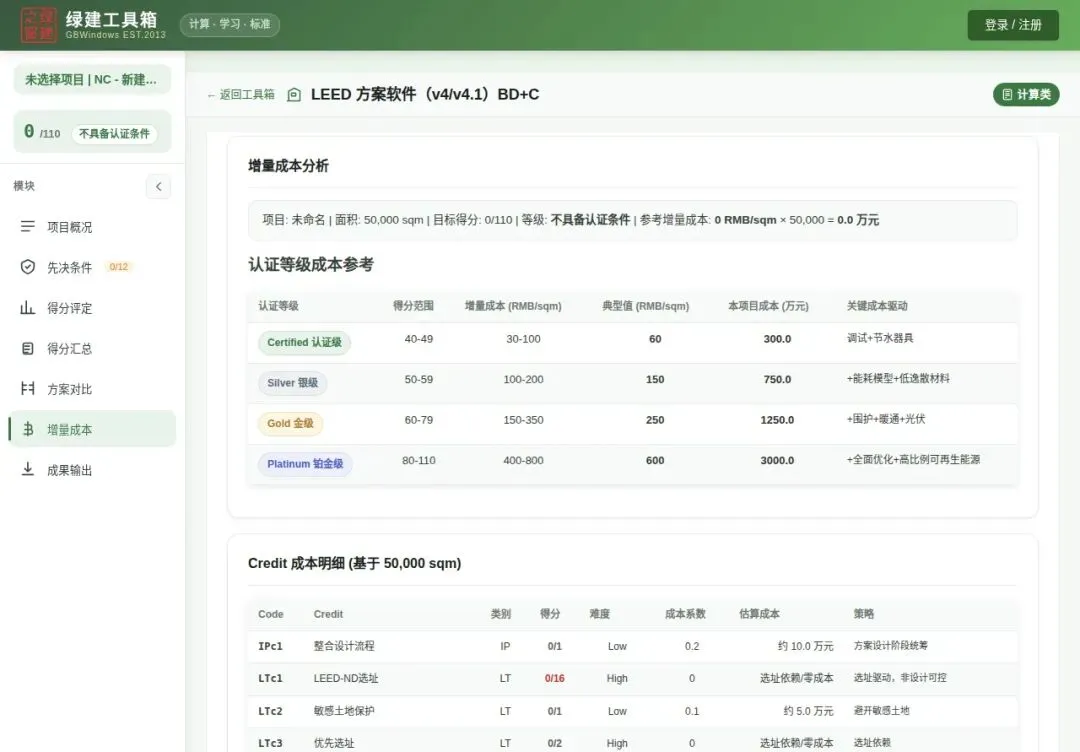Click the 认证等级 column header

pyautogui.click(x=278, y=306)
